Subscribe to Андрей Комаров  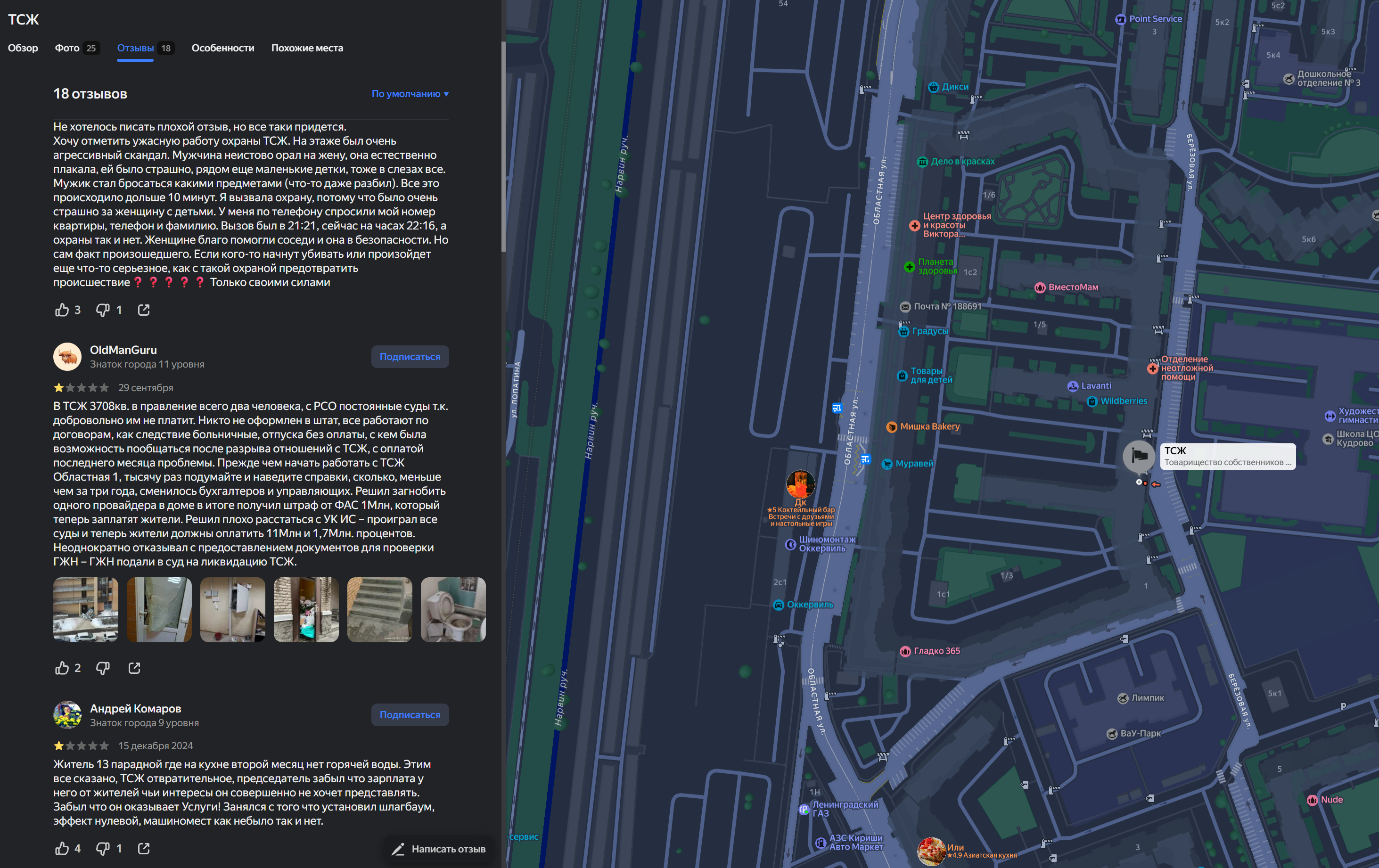coord(410,714)
